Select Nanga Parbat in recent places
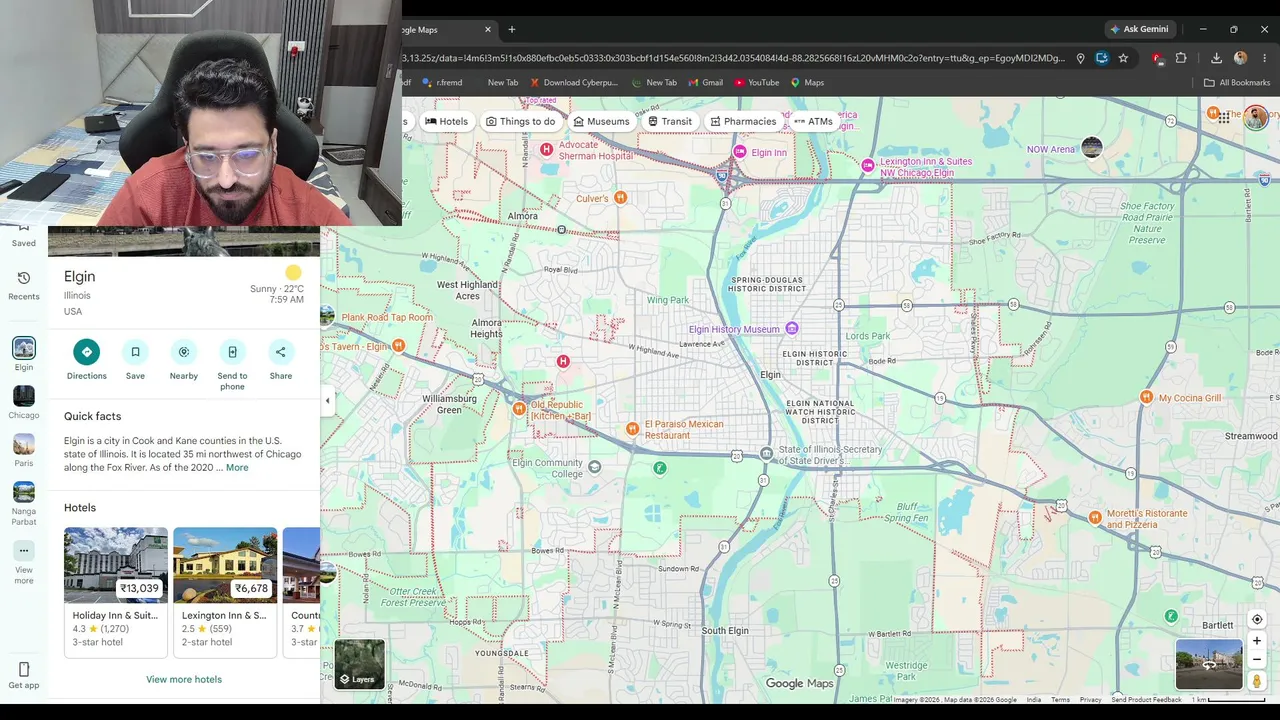Viewport: 1280px width, 720px height. click(x=24, y=504)
